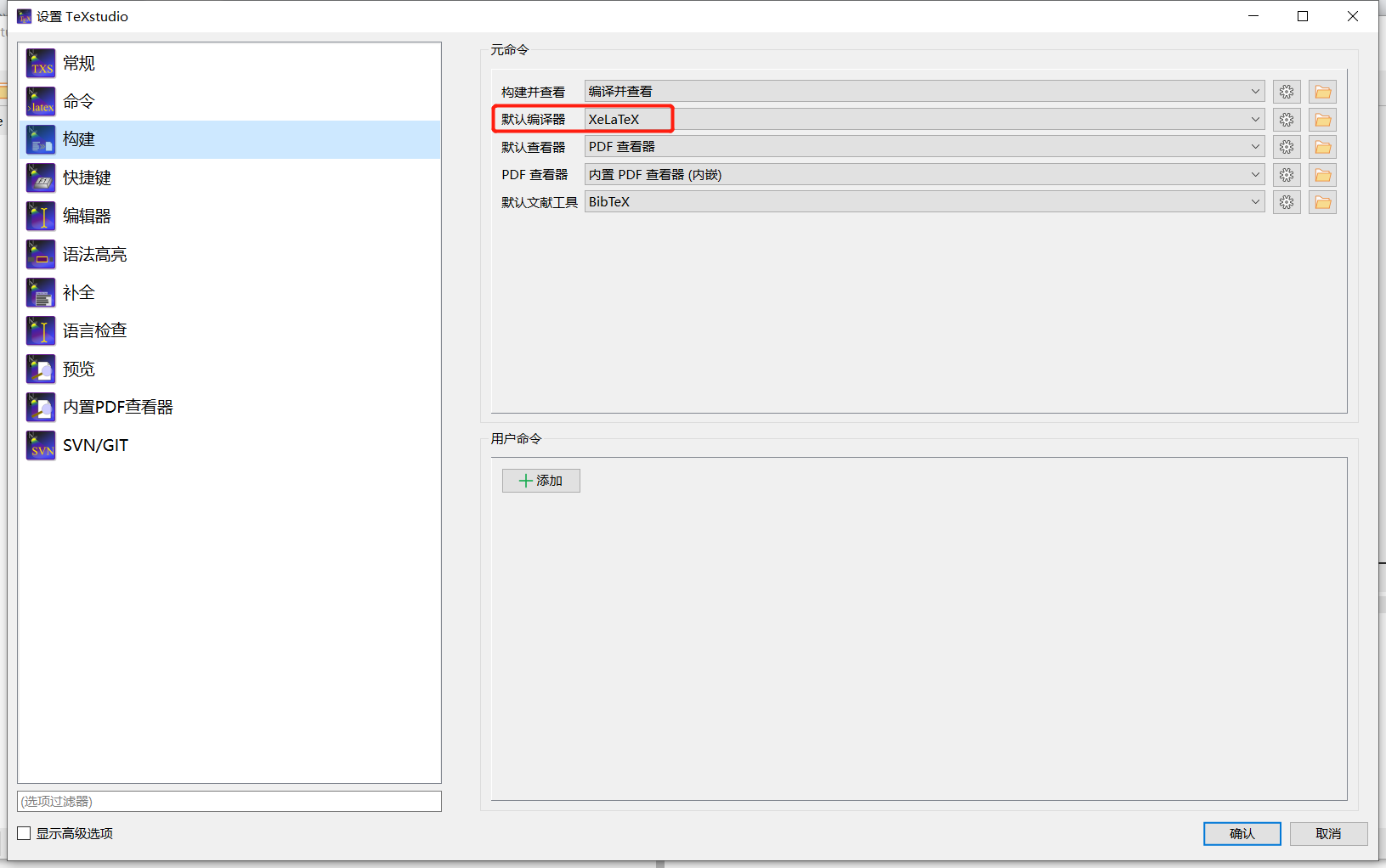The height and width of the screenshot is (868, 1386).
Task: Click the 构建 build category icon
Action: coord(41,139)
